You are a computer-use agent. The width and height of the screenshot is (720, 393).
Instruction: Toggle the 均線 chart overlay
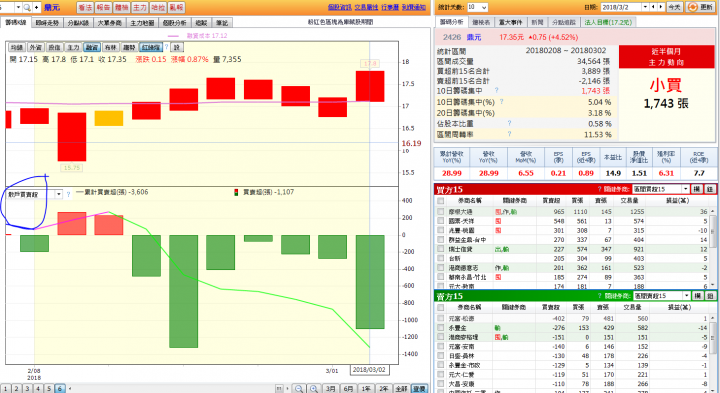pos(17,47)
